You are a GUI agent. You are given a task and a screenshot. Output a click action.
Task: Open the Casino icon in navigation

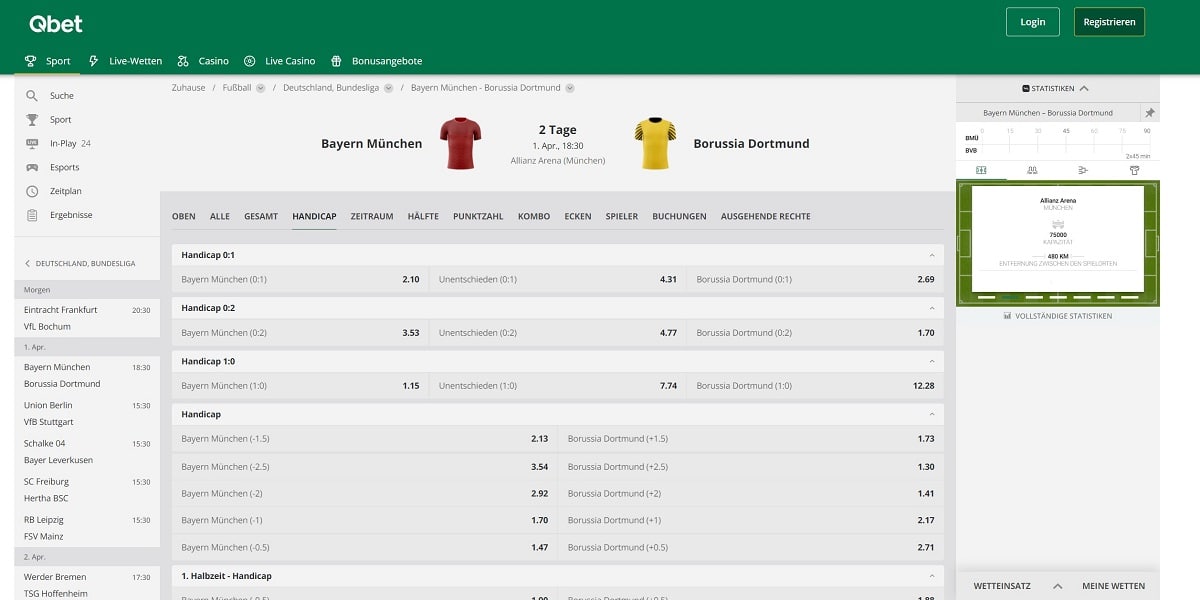183,61
